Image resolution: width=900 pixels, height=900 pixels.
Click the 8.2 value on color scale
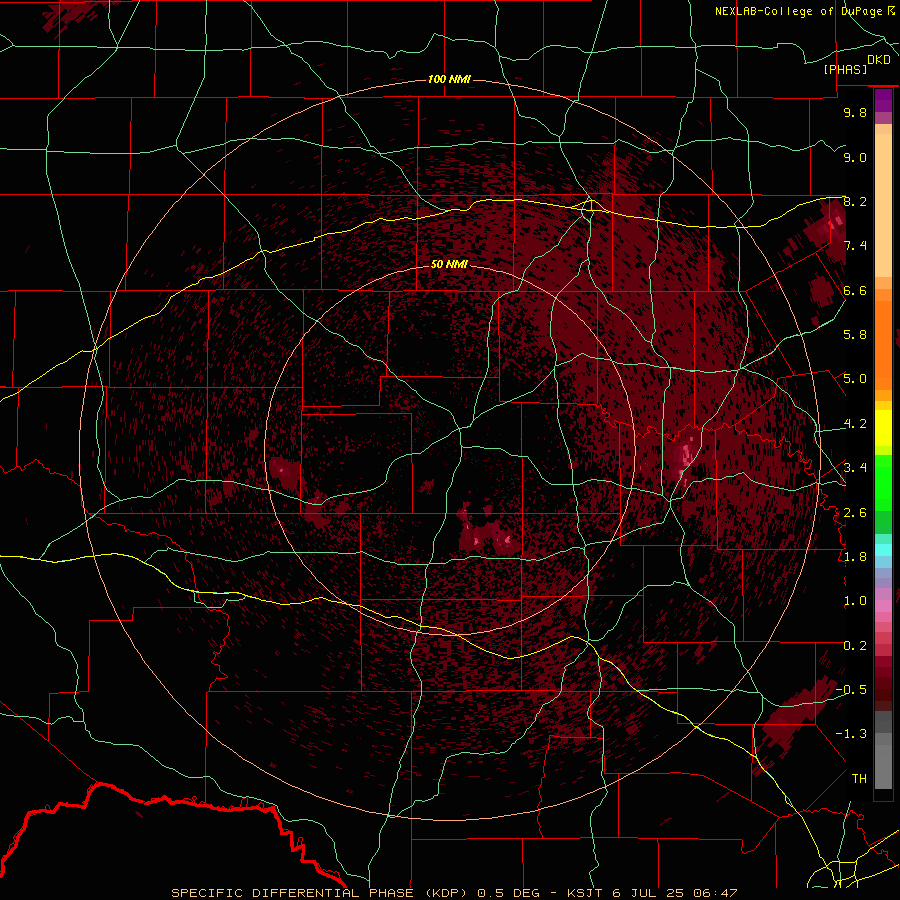[x=855, y=201]
